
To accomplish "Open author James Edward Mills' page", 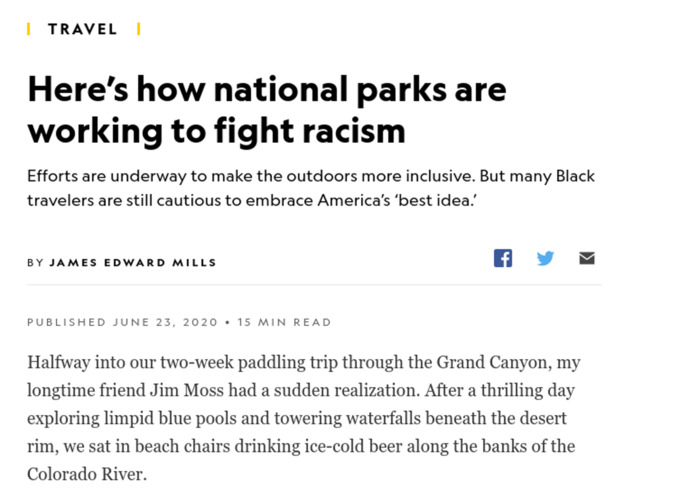I will [x=133, y=263].
